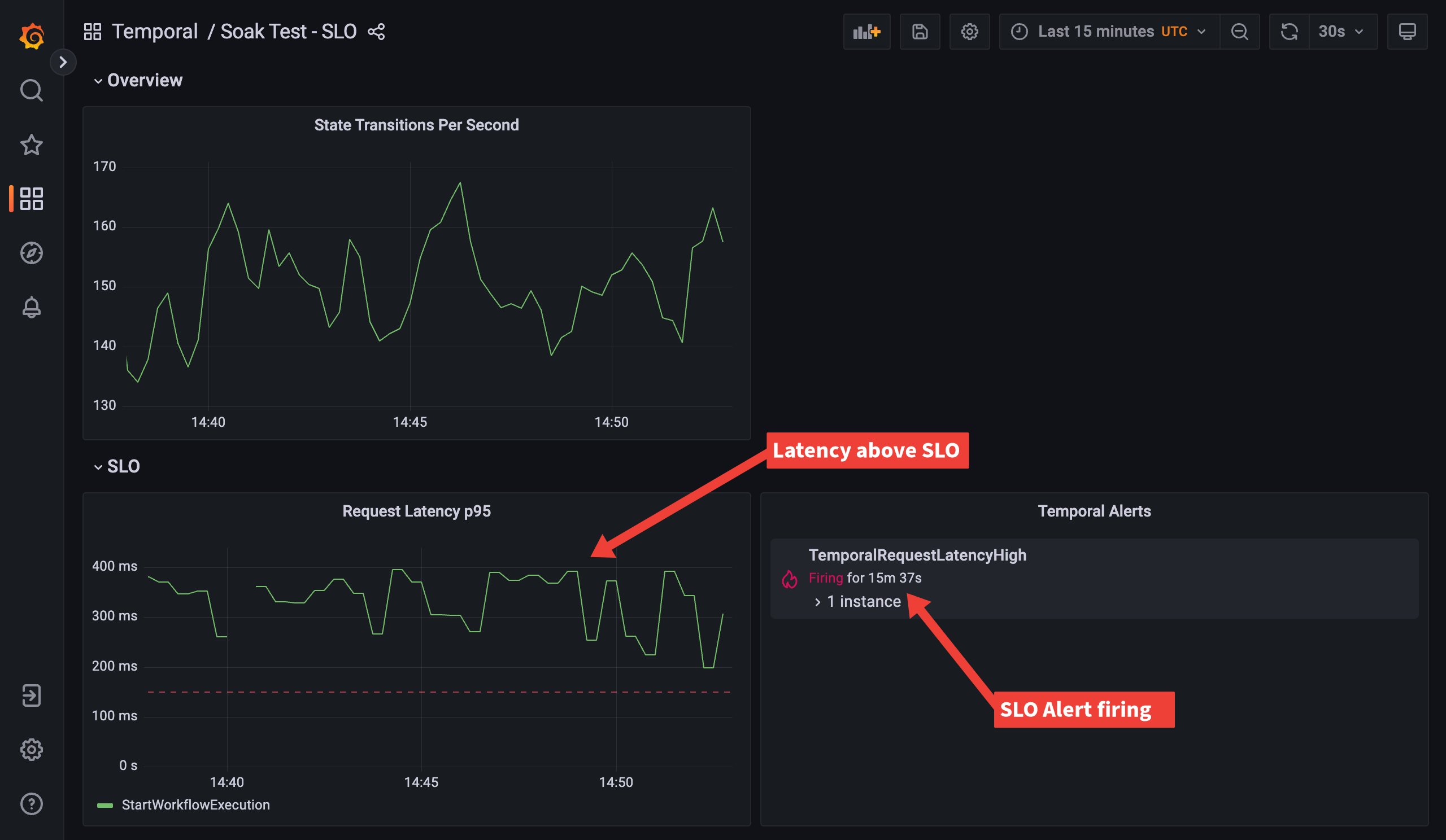The image size is (1446, 840).
Task: Open starred dashboards star icon
Action: pyautogui.click(x=32, y=145)
